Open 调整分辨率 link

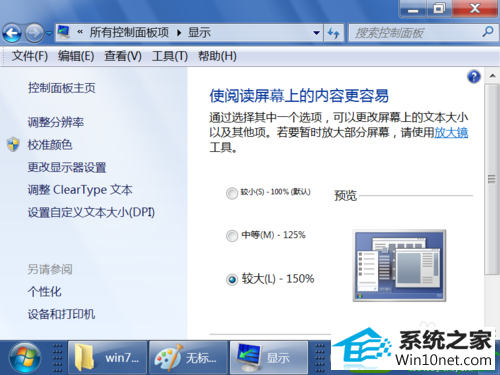(56, 122)
